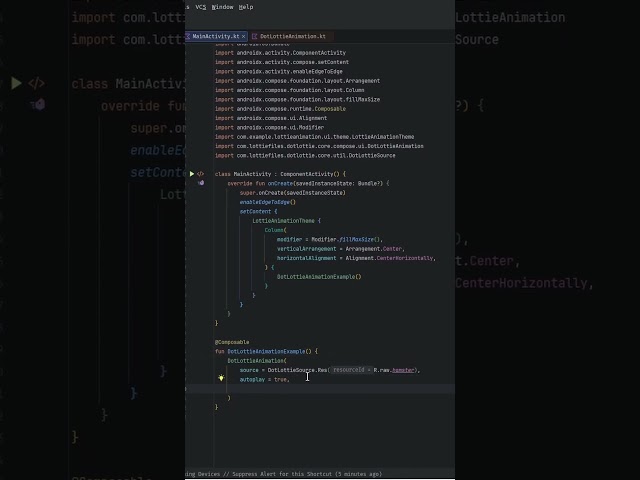Click the import ending in 'layout.Arrangement'
Screen dimensions: 640x480
tap(298, 81)
